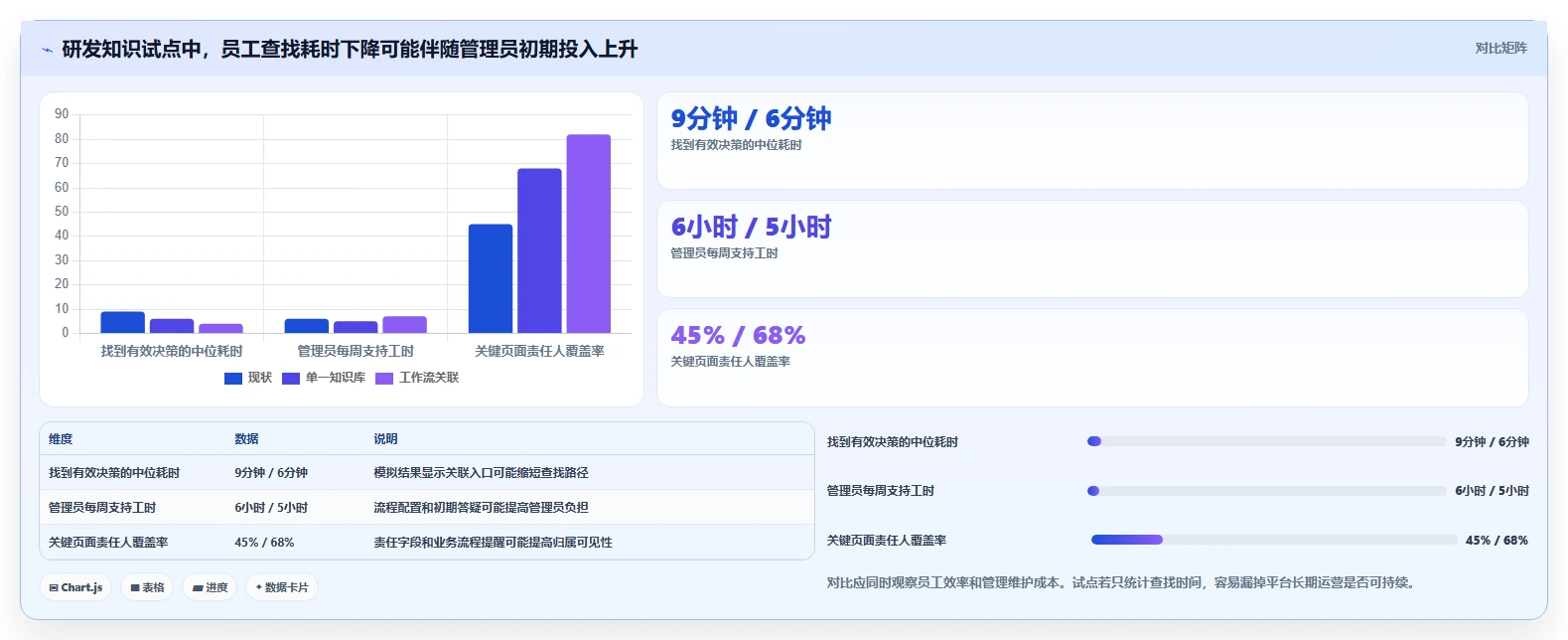
Task: Click the 维度 column header
Action: (x=61, y=438)
